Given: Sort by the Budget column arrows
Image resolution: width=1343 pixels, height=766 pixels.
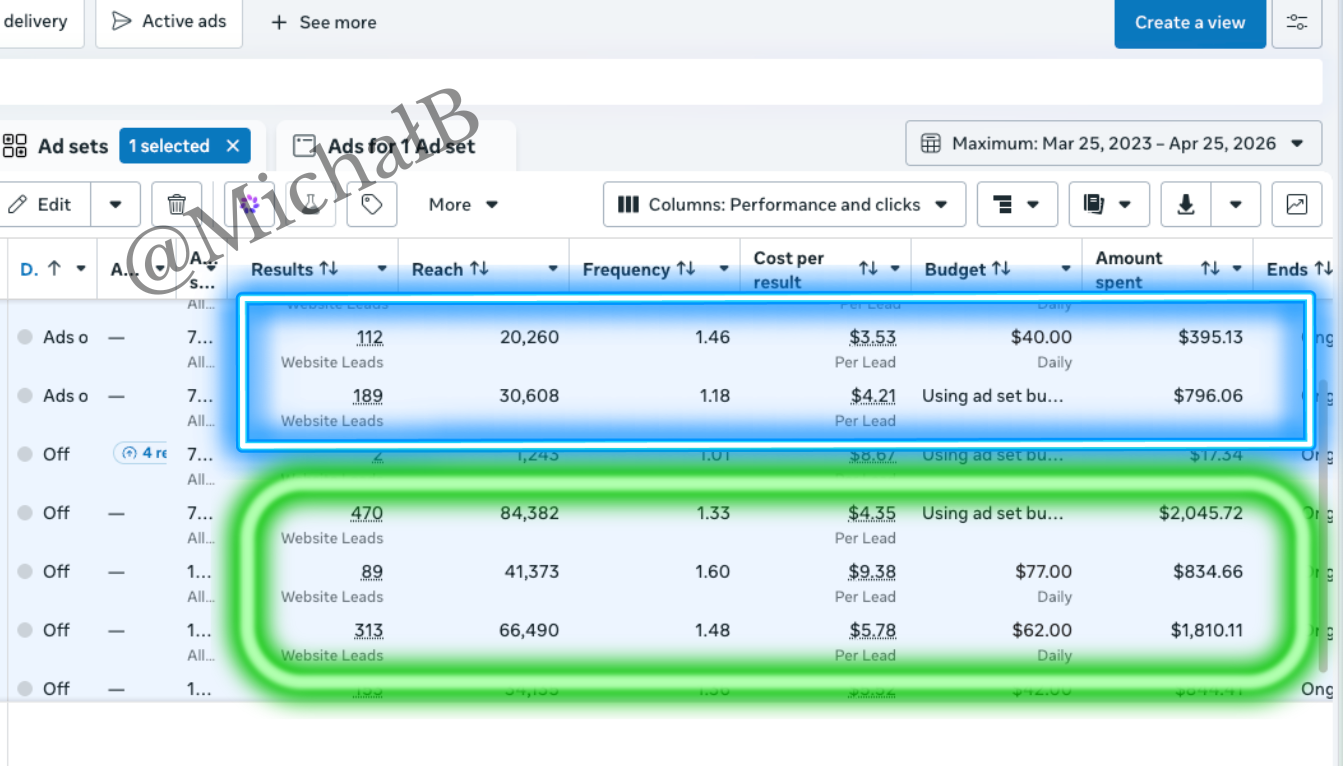Looking at the screenshot, I should [x=1001, y=269].
